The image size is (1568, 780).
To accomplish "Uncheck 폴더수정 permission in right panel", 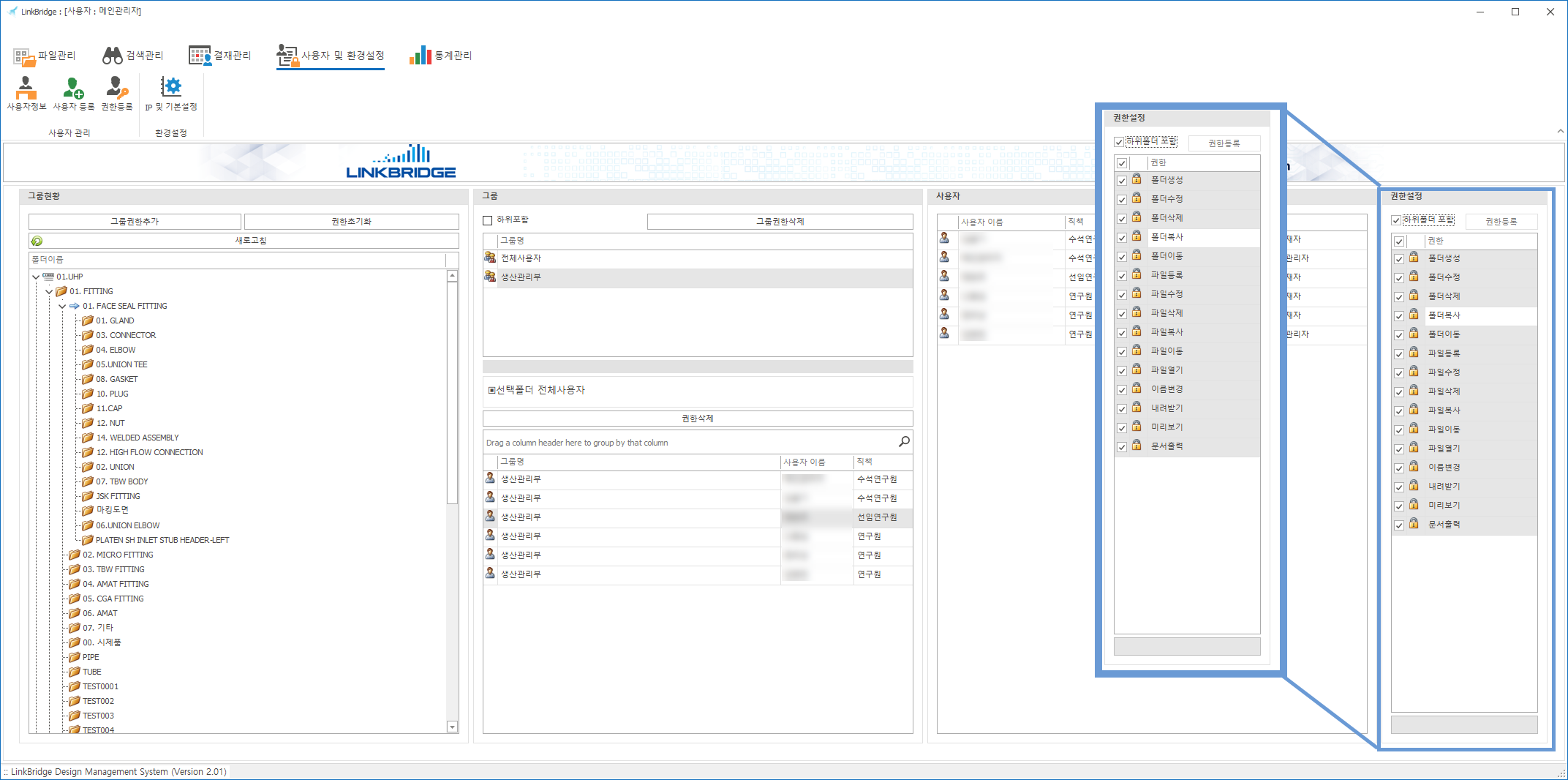I will [1399, 278].
